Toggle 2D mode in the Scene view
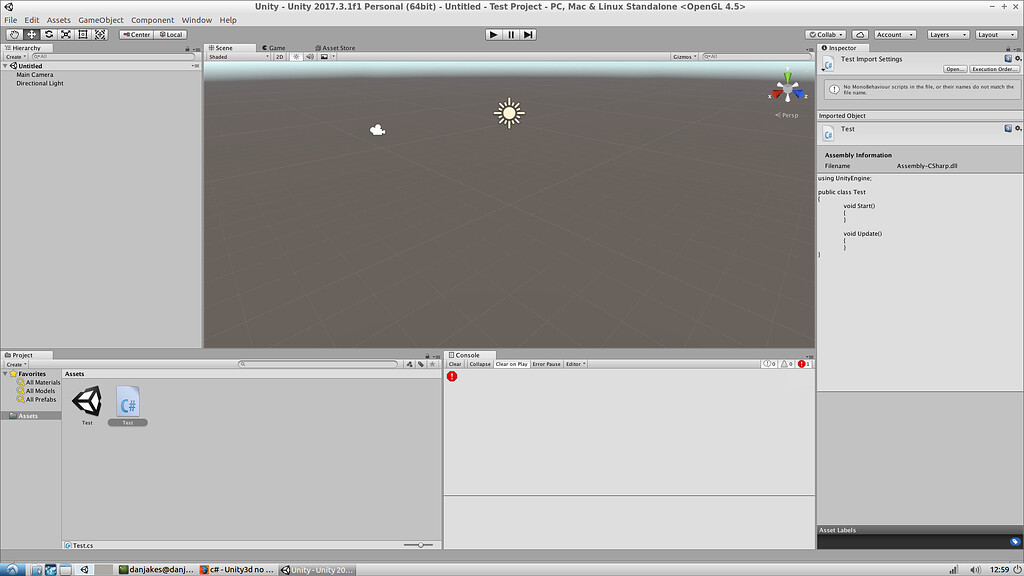The width and height of the screenshot is (1024, 576). [280, 56]
